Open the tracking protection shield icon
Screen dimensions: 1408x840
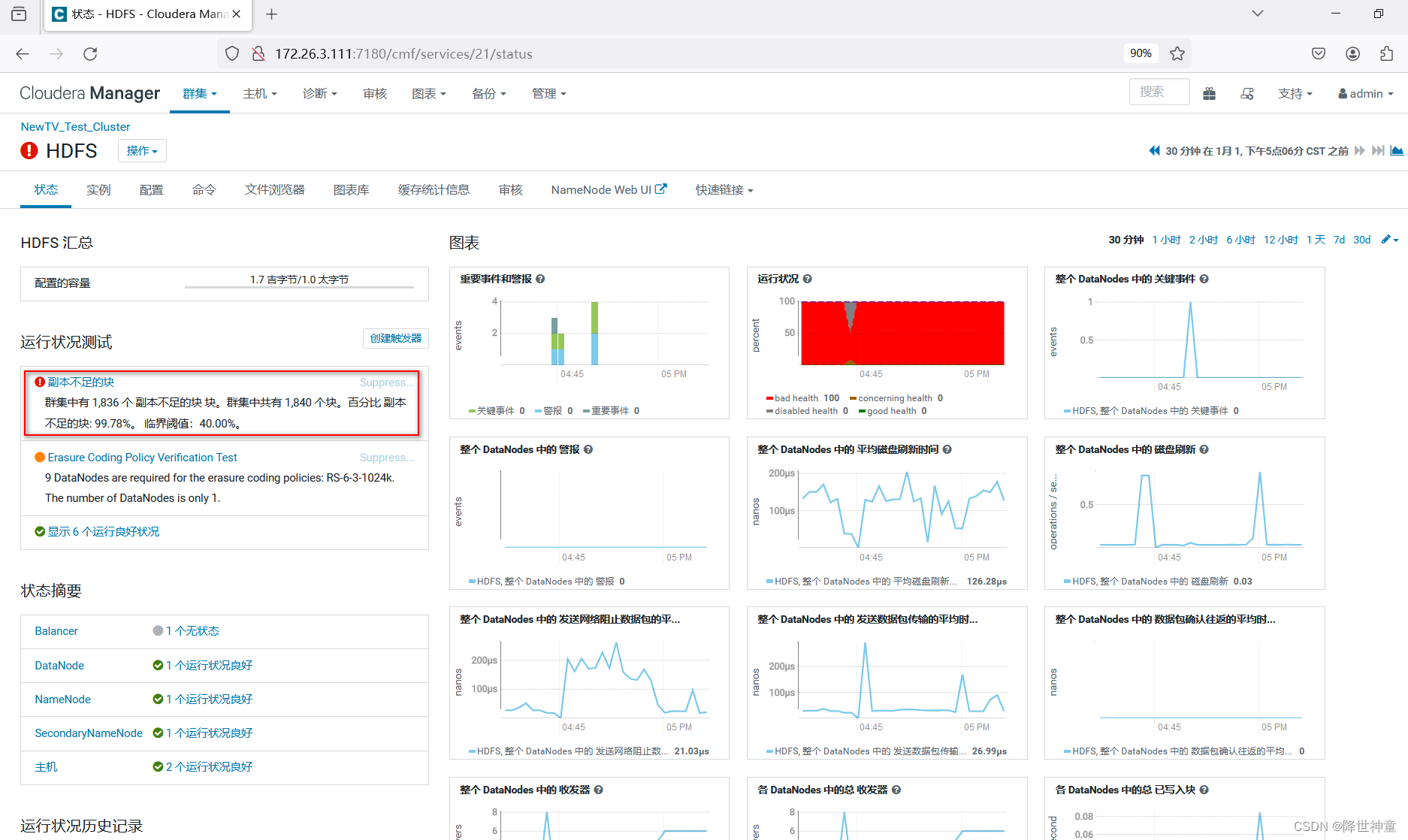coord(232,53)
